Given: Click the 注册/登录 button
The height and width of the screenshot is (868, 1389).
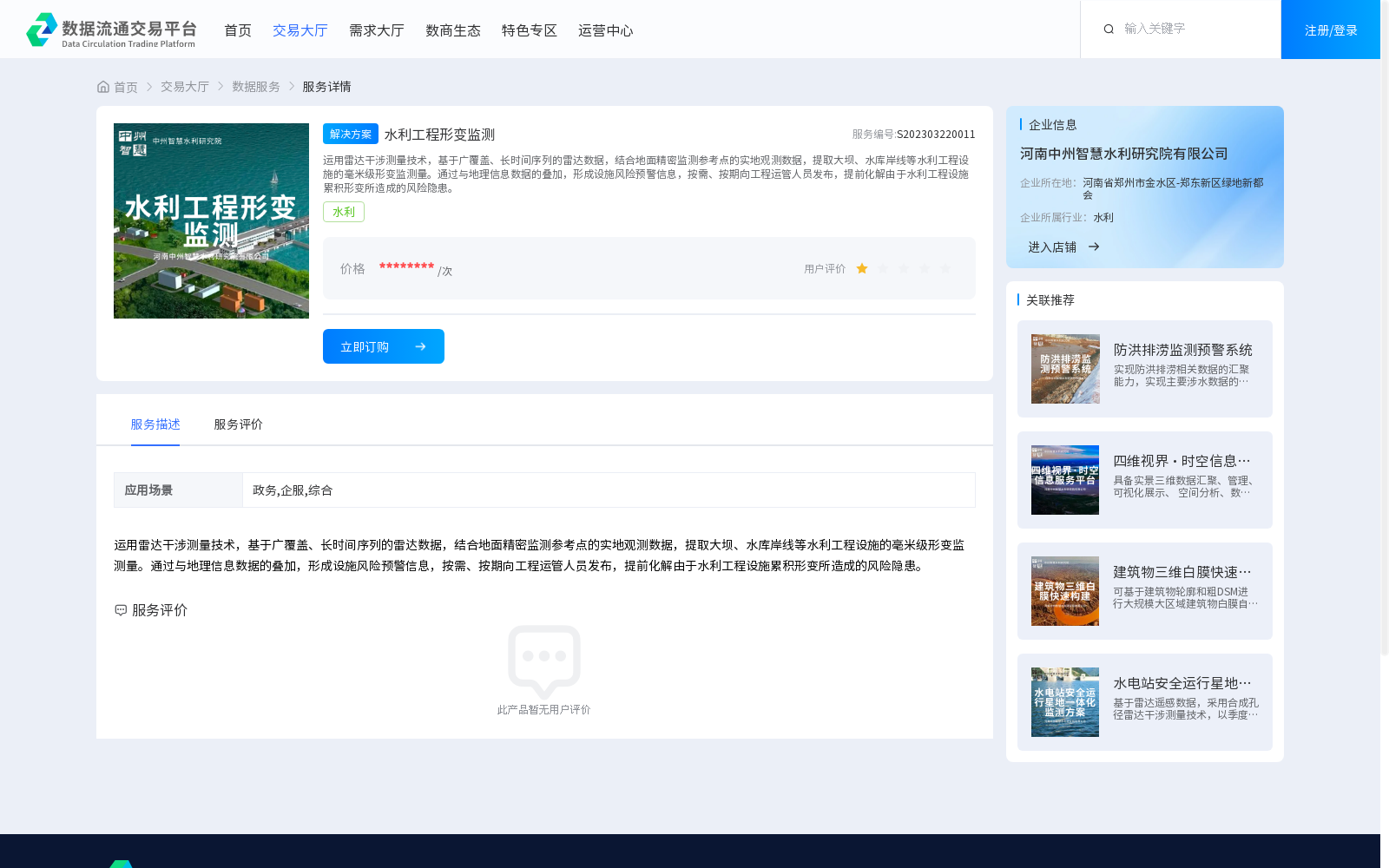Looking at the screenshot, I should point(1331,30).
